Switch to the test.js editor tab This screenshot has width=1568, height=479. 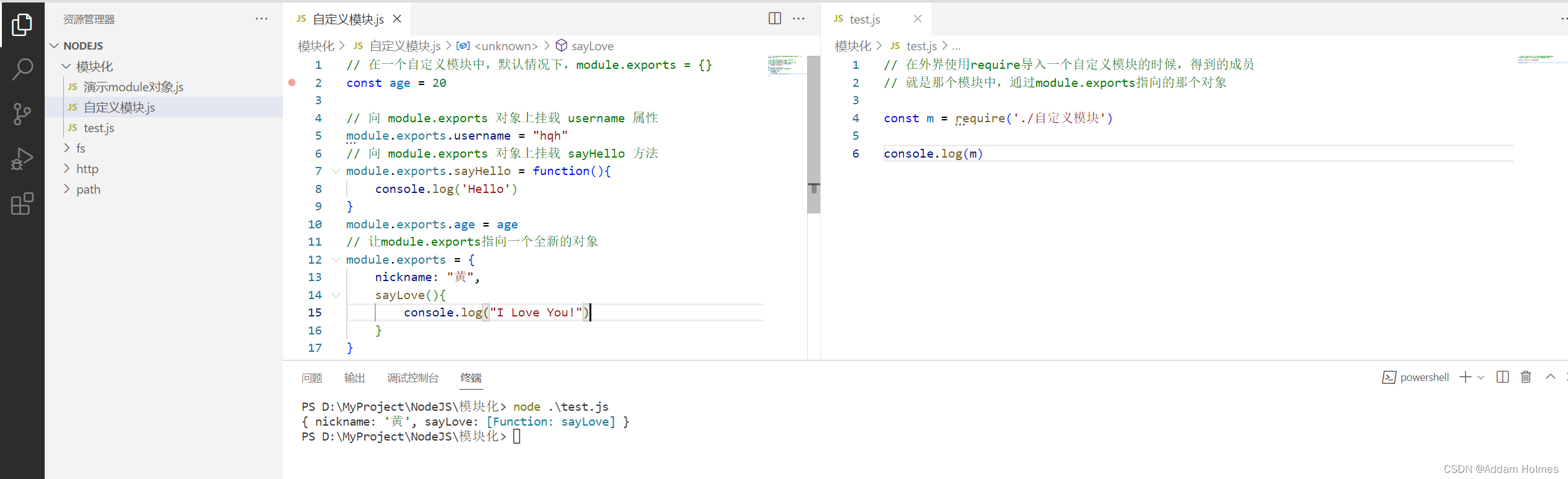pyautogui.click(x=864, y=19)
